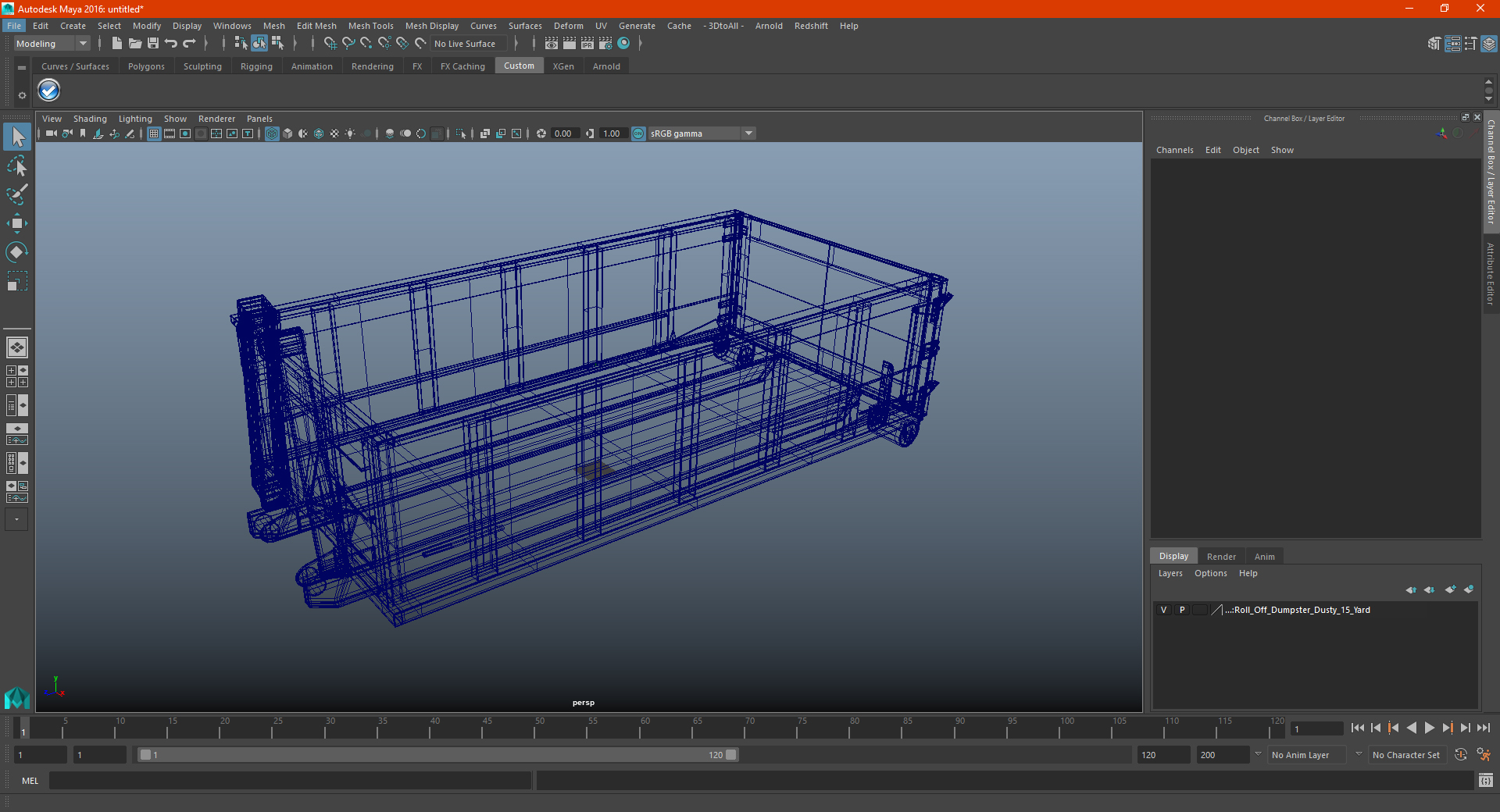Image resolution: width=1500 pixels, height=812 pixels.
Task: Switch to the Rigging shelf tab
Action: 256,66
